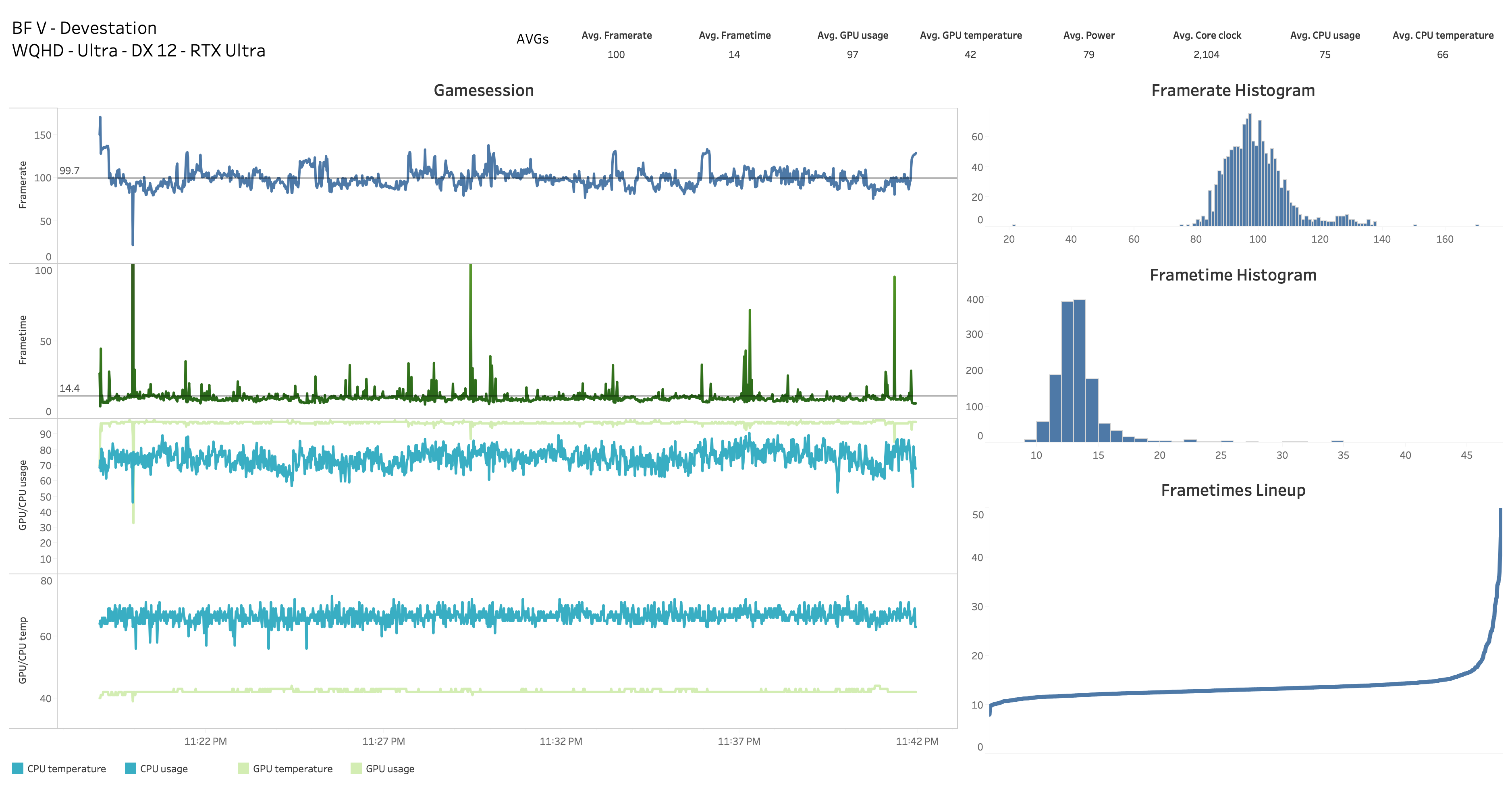This screenshot has width=1512, height=794.
Task: Click the Avg. CPU usage header
Action: (x=1325, y=35)
